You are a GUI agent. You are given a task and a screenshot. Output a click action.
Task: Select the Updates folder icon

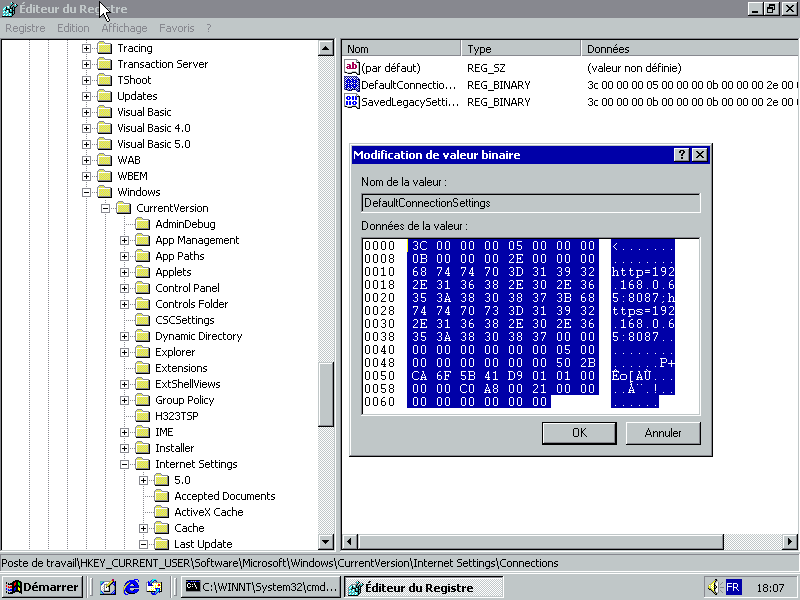[105, 96]
